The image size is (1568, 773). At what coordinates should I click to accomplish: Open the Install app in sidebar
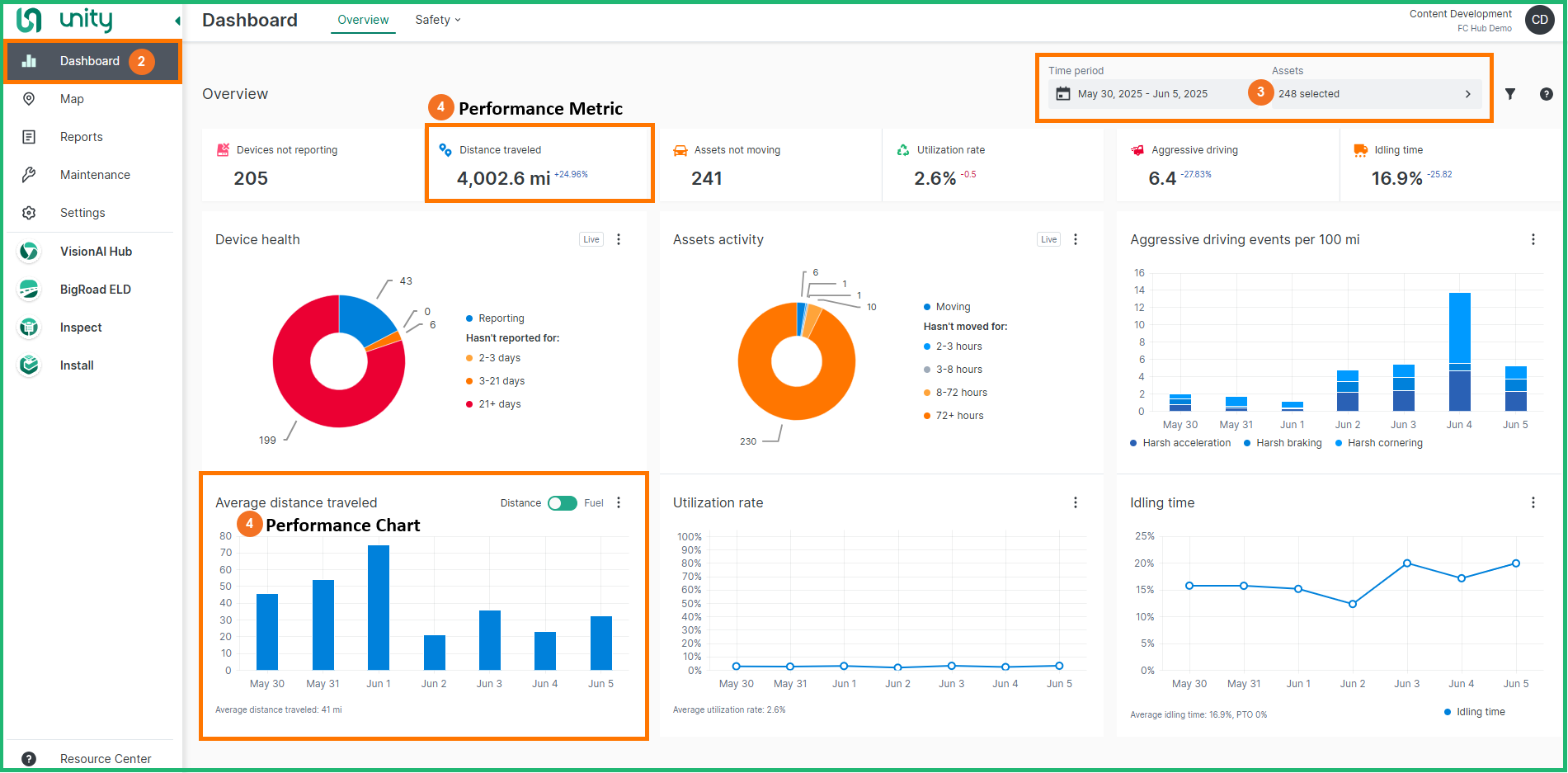[77, 365]
